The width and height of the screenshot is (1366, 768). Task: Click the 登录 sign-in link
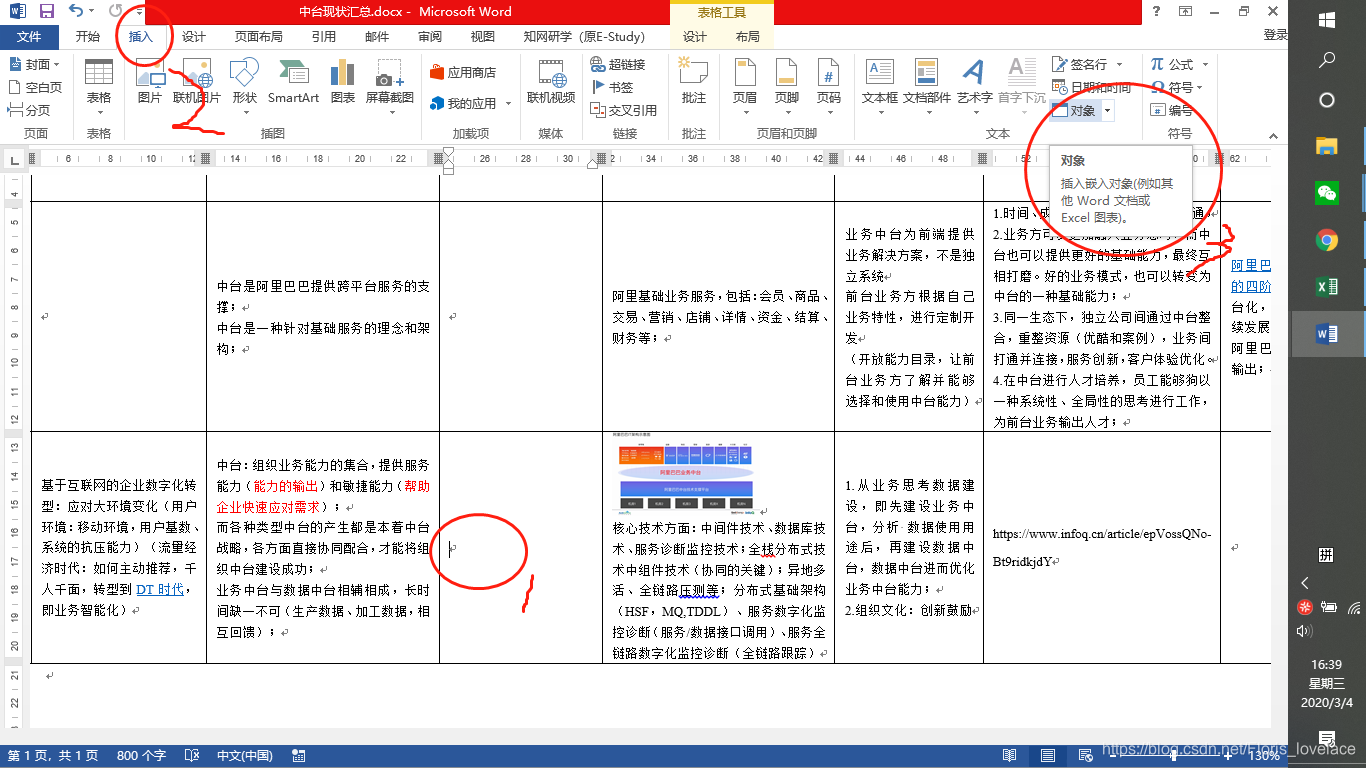[1275, 35]
